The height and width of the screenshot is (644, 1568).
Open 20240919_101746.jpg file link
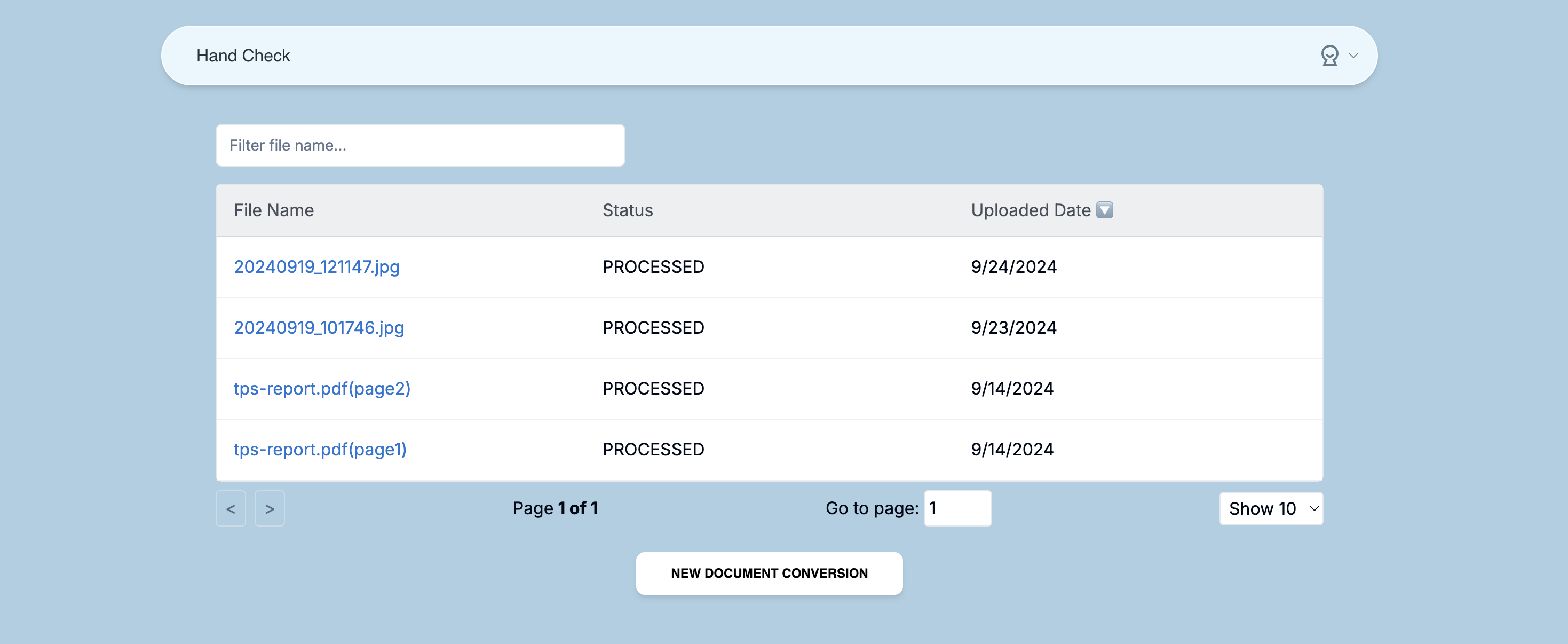tap(318, 328)
